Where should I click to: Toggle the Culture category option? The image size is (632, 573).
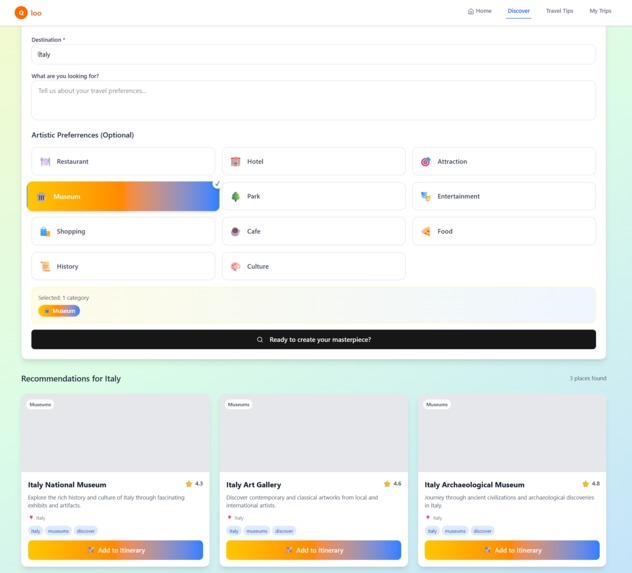[313, 266]
